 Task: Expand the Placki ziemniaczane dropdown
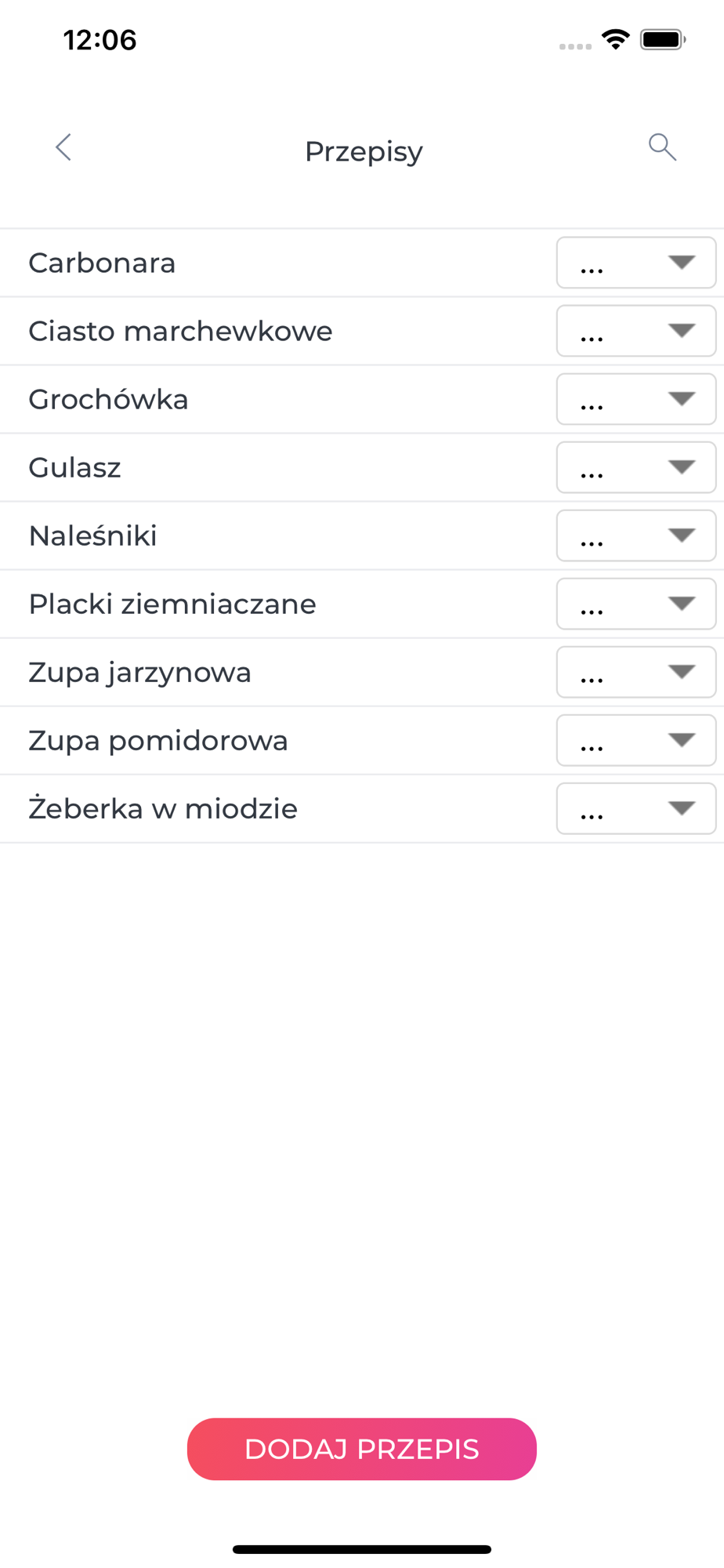(x=635, y=604)
